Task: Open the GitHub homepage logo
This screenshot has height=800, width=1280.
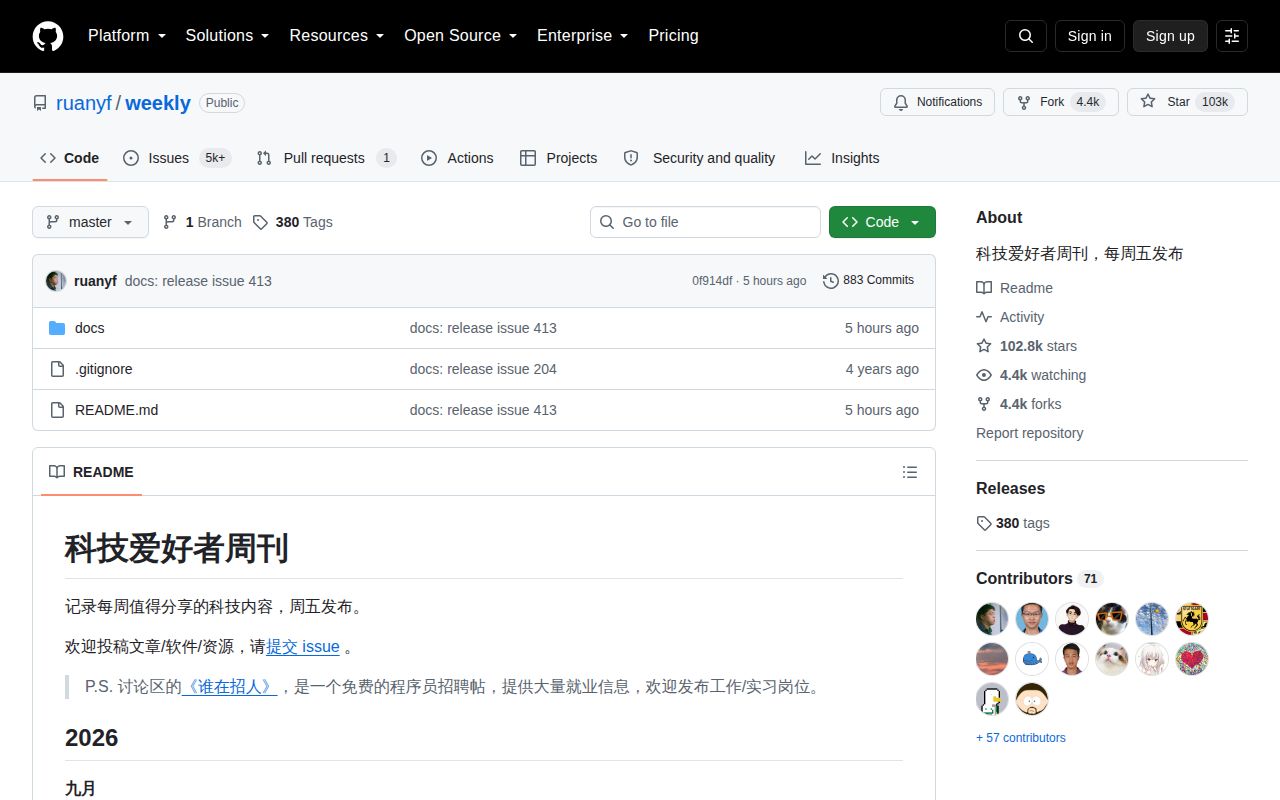Action: (48, 36)
